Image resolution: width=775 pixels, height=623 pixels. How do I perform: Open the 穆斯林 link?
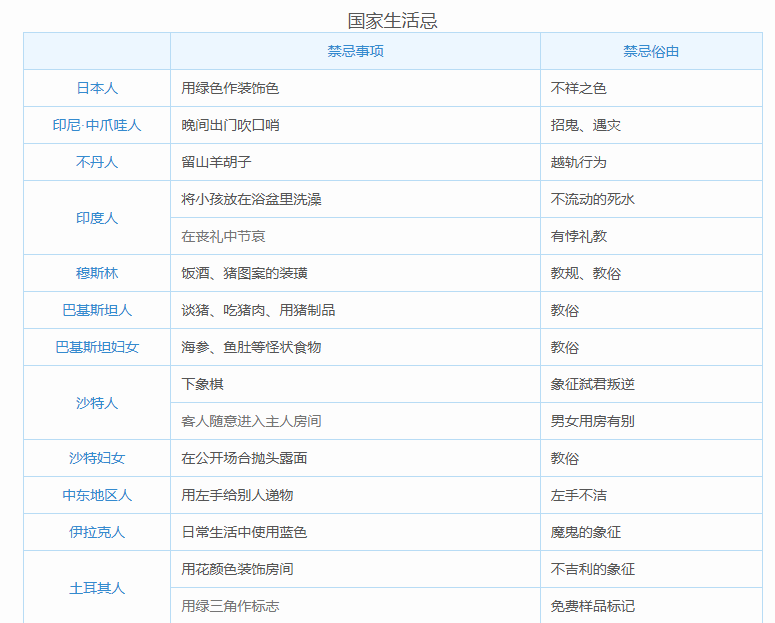point(97,273)
